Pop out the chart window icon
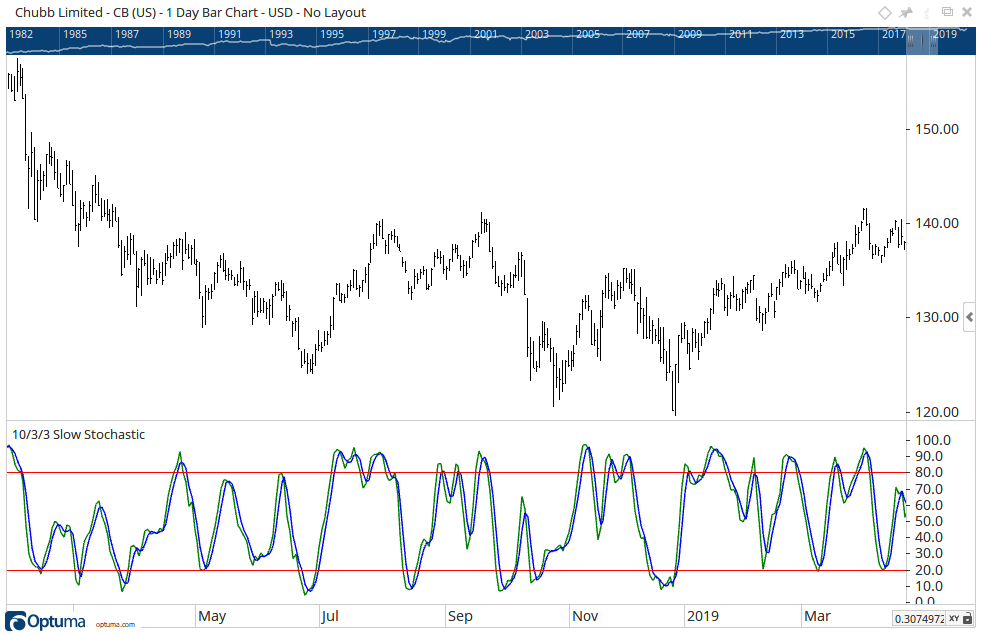Viewport: 982px width, 635px height. point(948,11)
